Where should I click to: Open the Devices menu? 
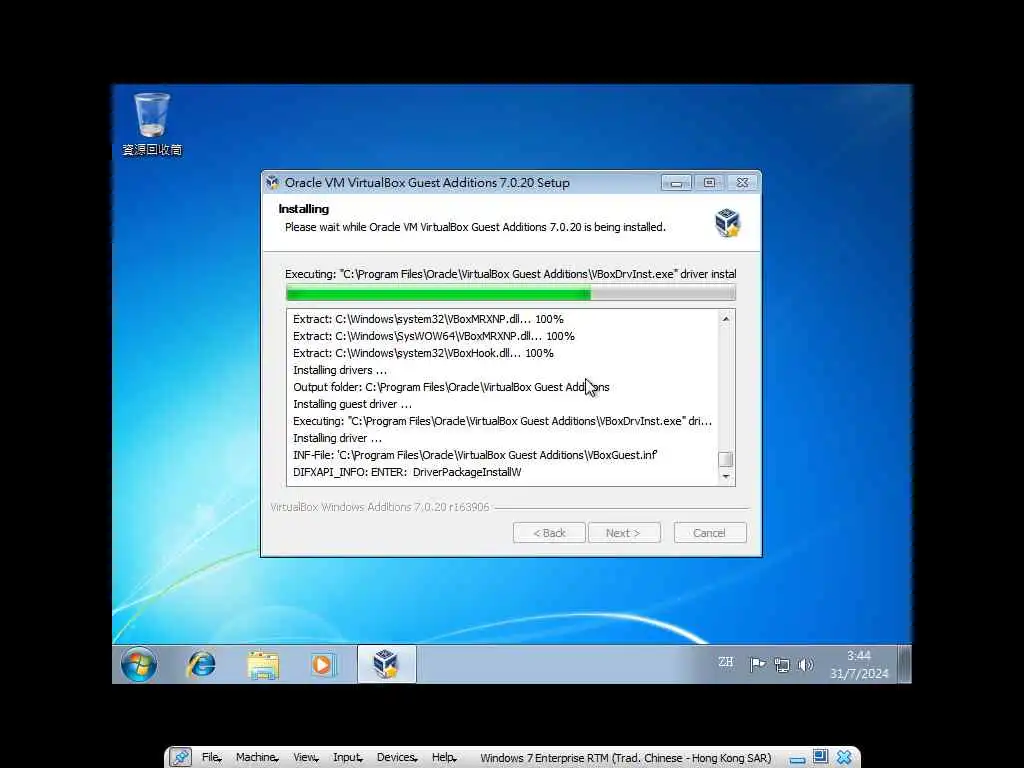click(x=397, y=757)
